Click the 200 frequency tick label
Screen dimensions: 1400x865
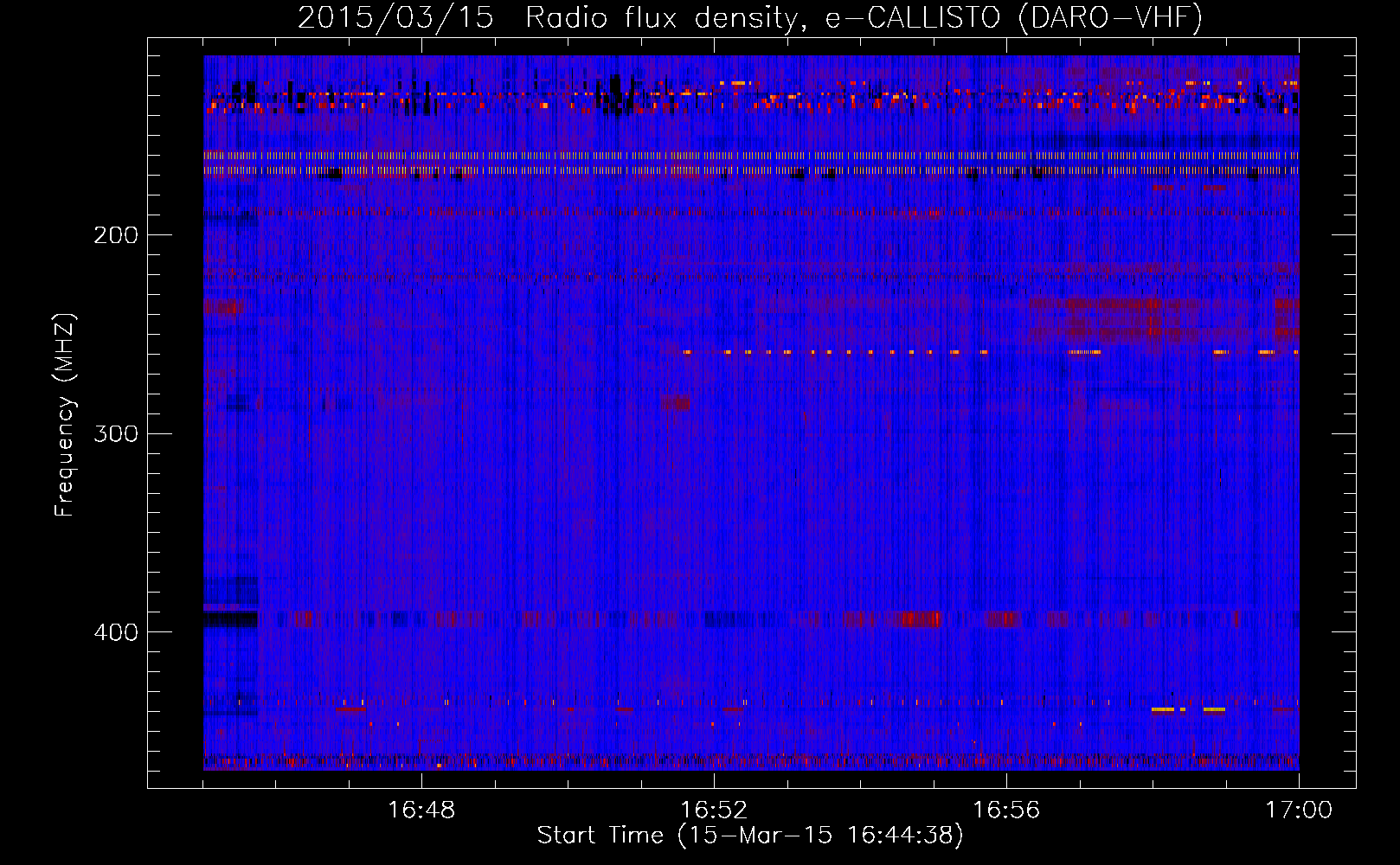click(x=116, y=235)
